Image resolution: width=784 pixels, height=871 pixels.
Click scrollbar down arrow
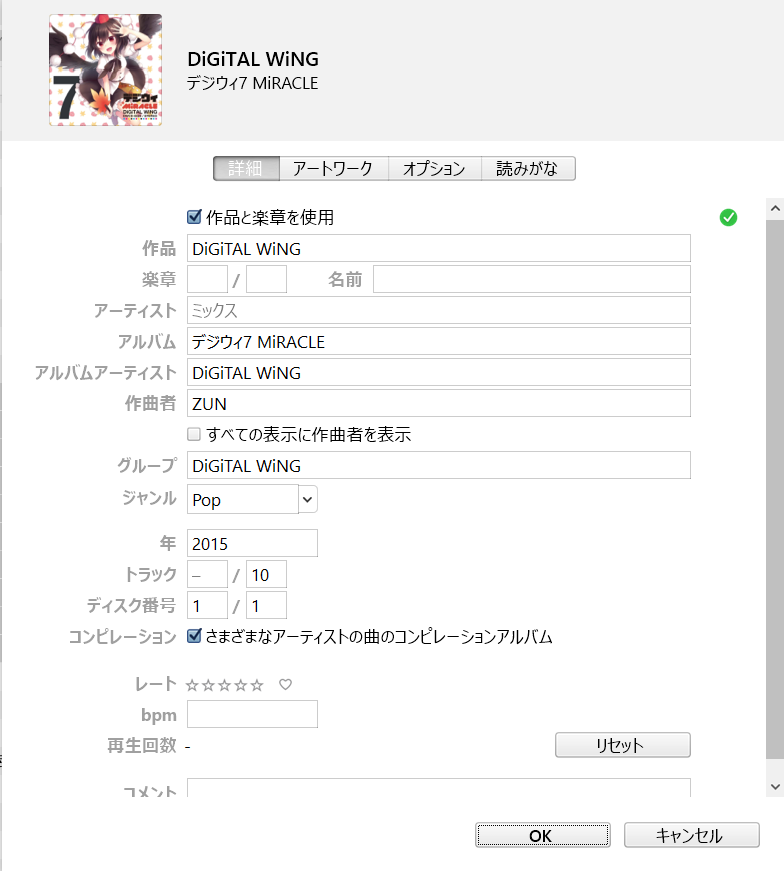775,787
